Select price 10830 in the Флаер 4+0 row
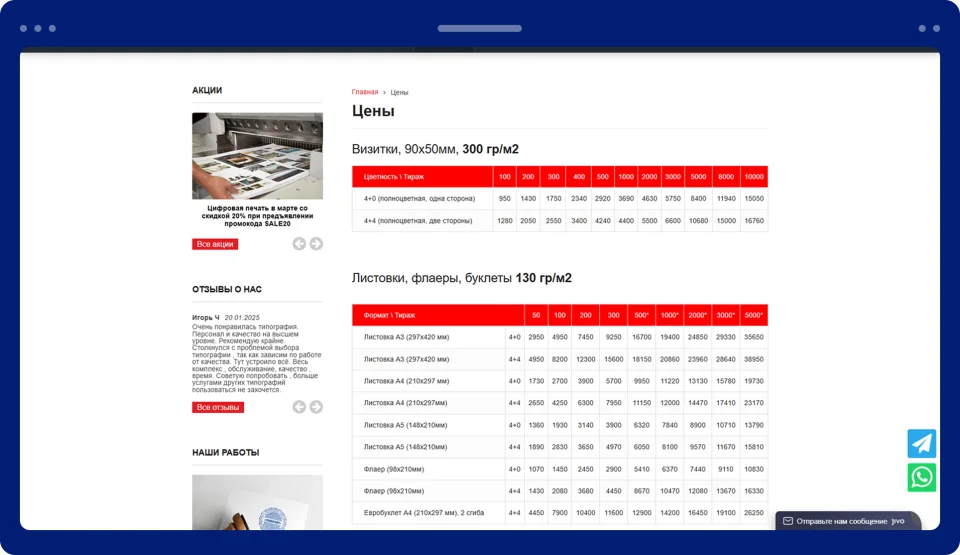Viewport: 960px width, 555px height. (754, 469)
